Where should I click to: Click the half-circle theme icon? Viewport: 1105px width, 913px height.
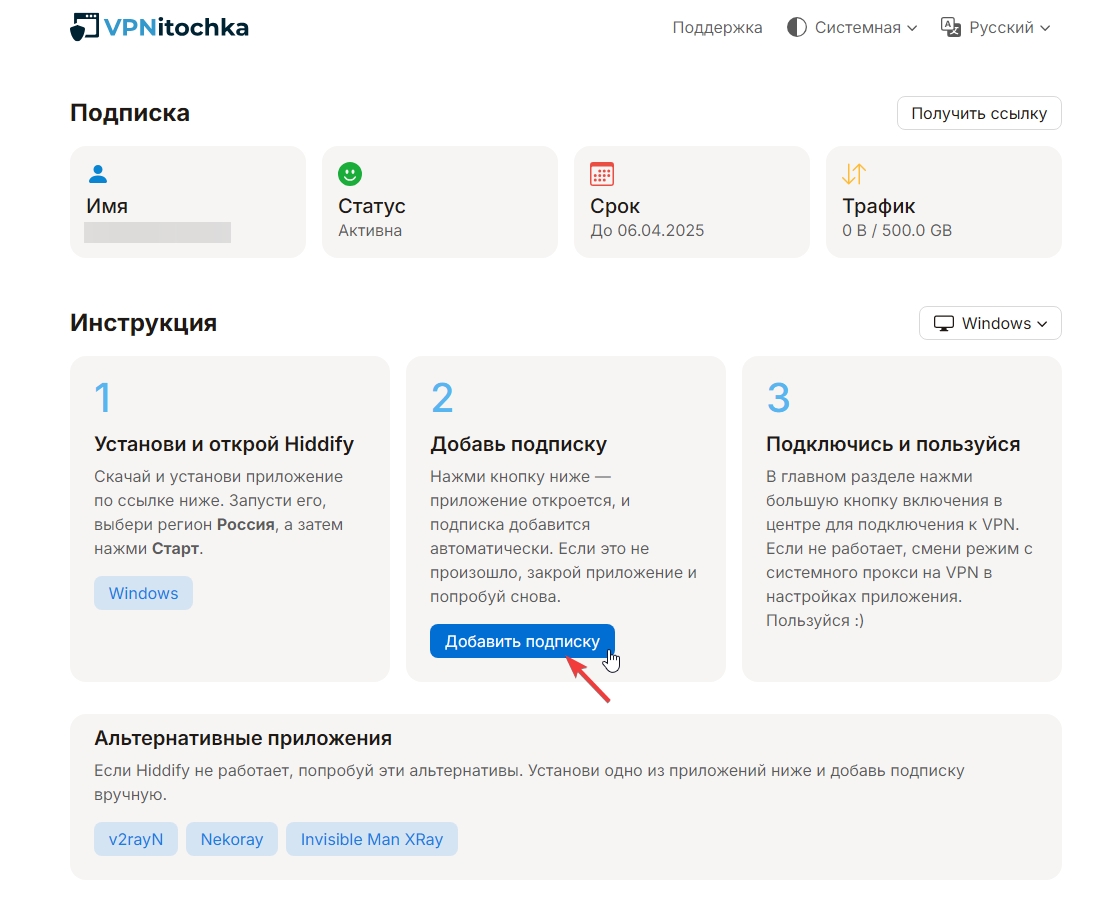(x=796, y=28)
